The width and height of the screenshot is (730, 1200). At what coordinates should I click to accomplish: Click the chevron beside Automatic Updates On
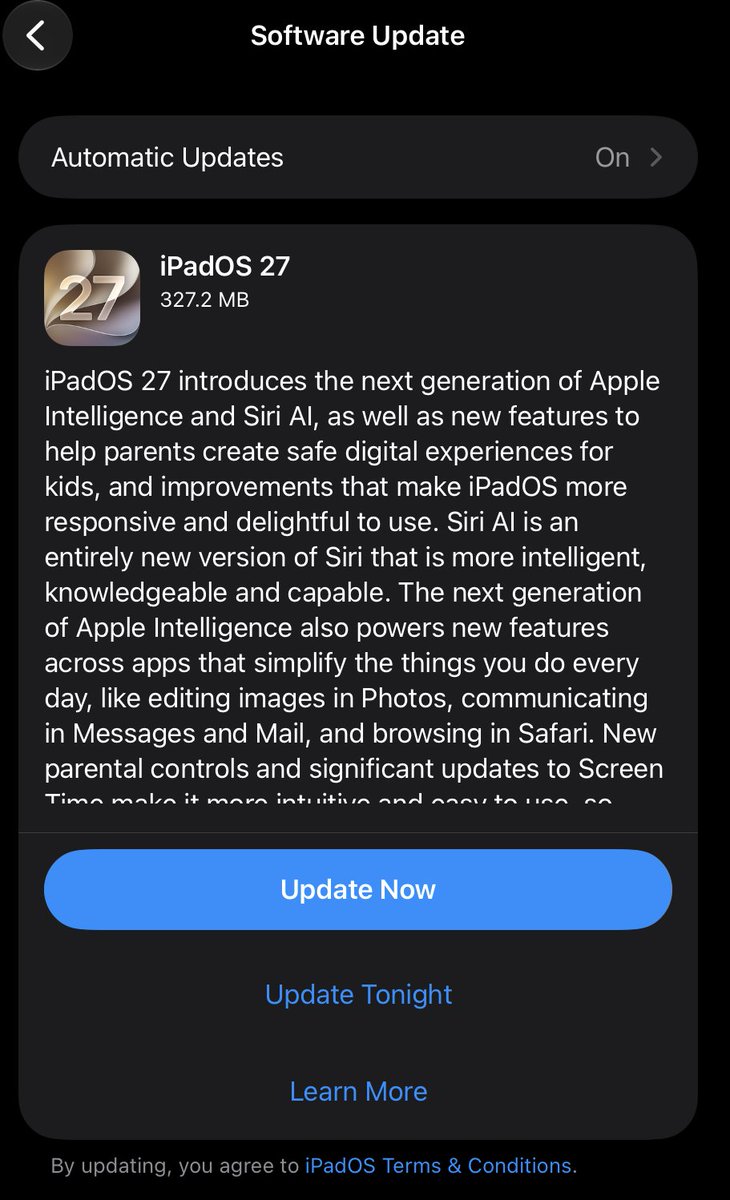[656, 157]
